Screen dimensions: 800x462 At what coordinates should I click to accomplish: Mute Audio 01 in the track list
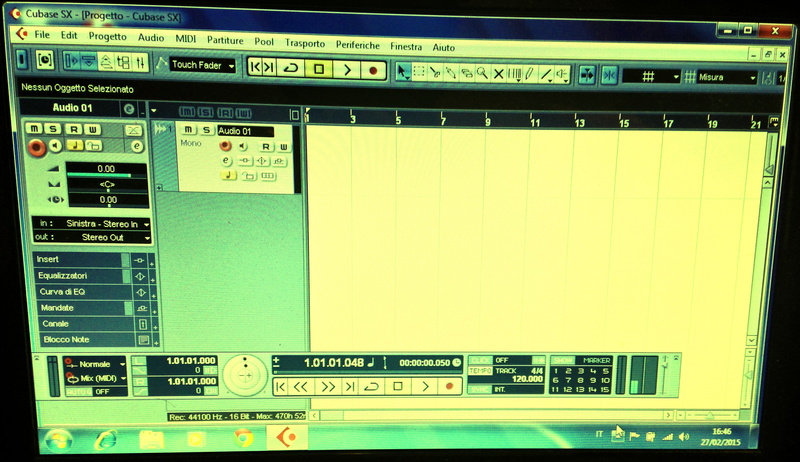pos(188,130)
